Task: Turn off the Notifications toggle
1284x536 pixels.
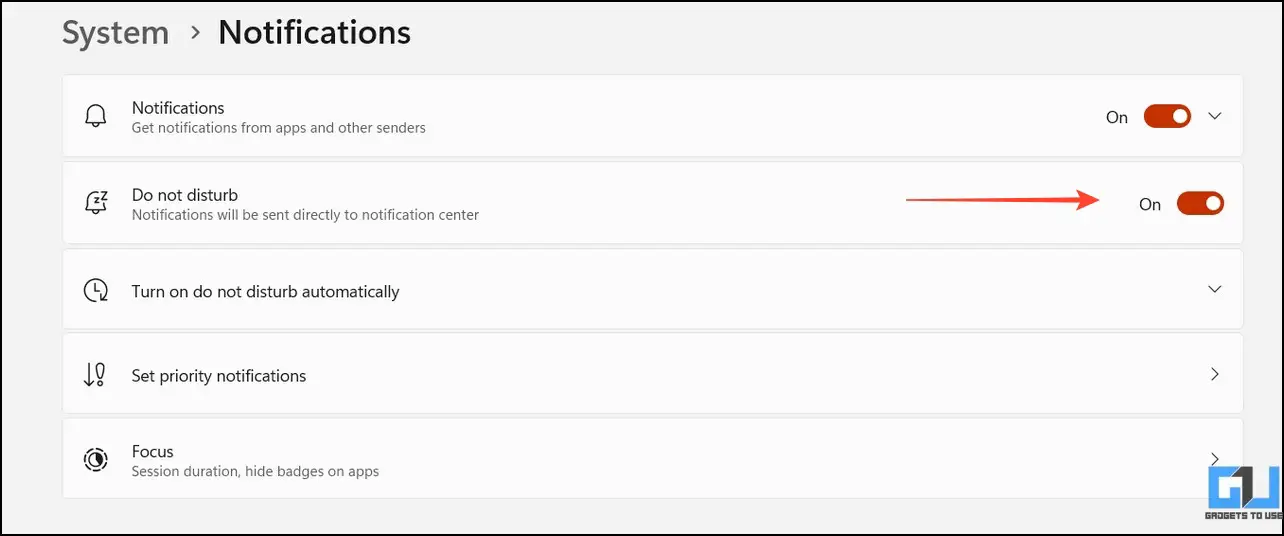Action: point(1168,117)
